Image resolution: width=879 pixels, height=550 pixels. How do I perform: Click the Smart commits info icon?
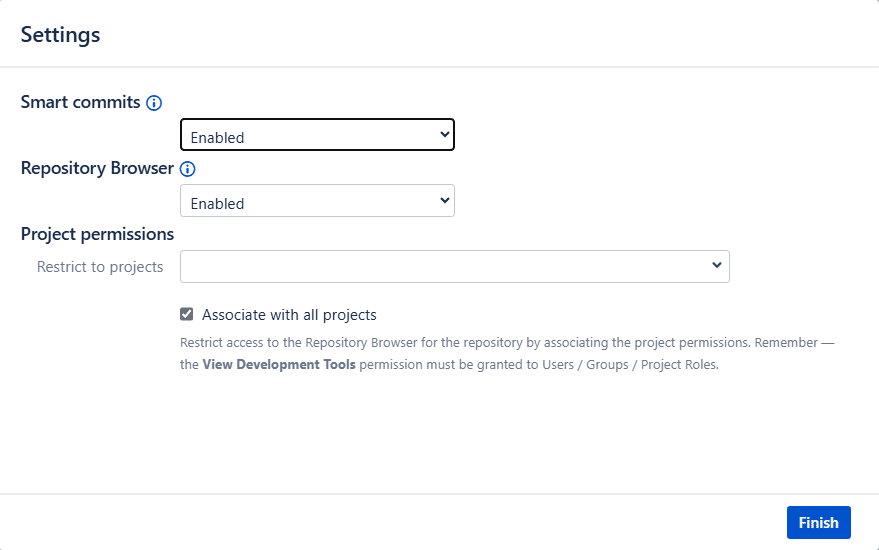click(154, 103)
